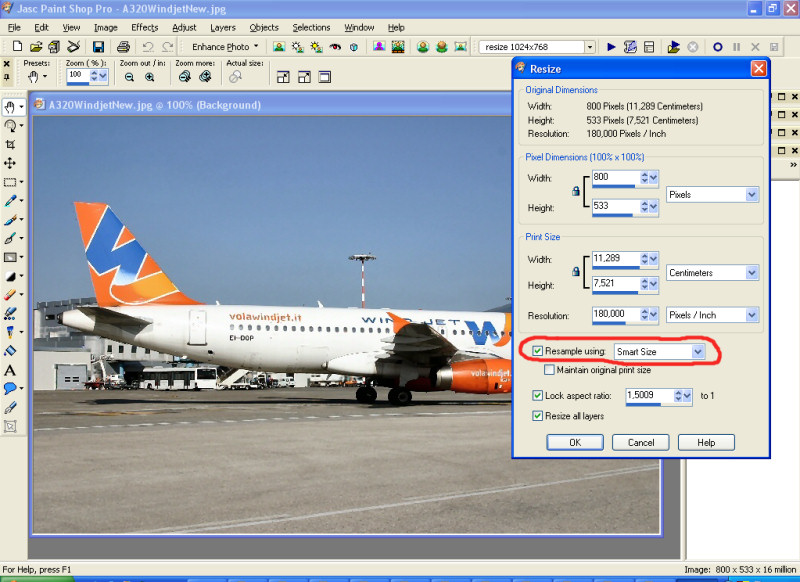Select the Dropper tool

click(x=10, y=201)
